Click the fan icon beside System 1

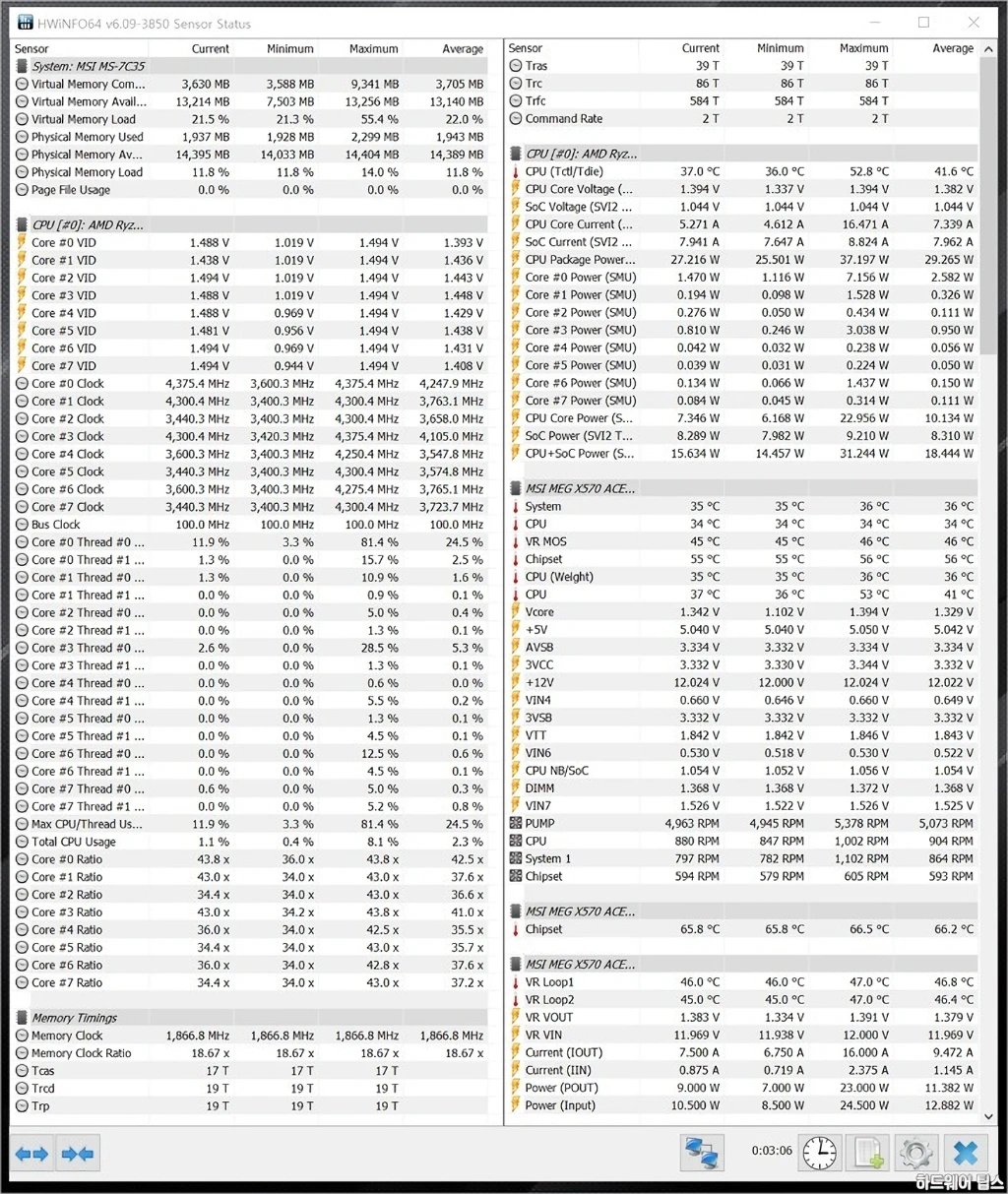click(516, 858)
